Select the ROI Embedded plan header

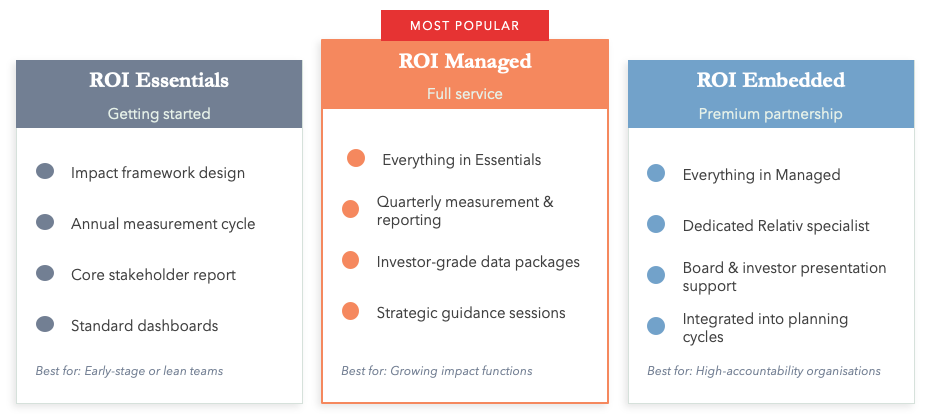coord(770,81)
